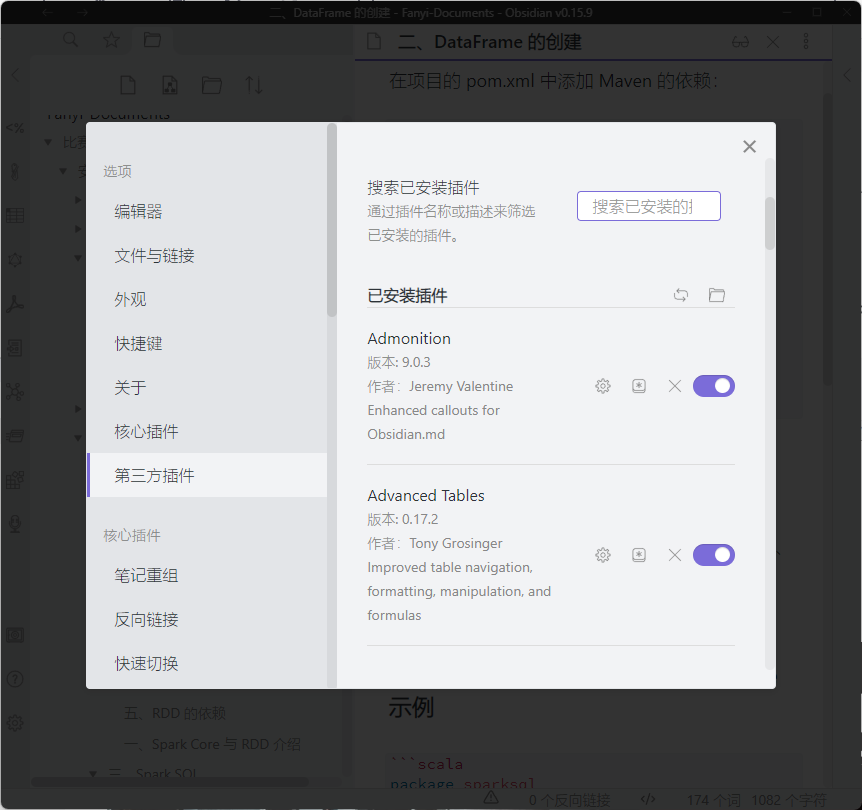Image resolution: width=862 pixels, height=810 pixels.
Task: Open the settings gear in ribbon
Action: (x=15, y=723)
